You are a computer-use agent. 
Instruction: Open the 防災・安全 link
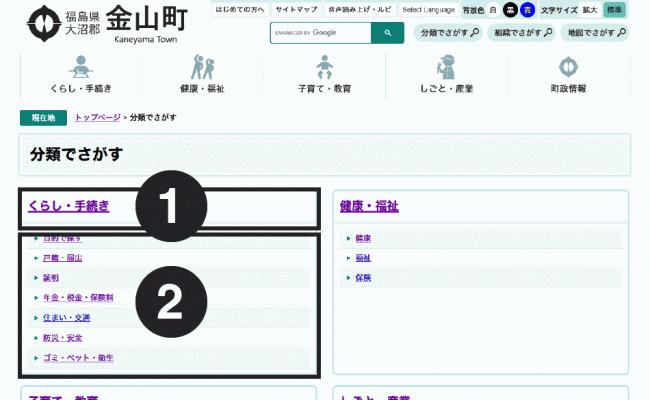coord(63,338)
